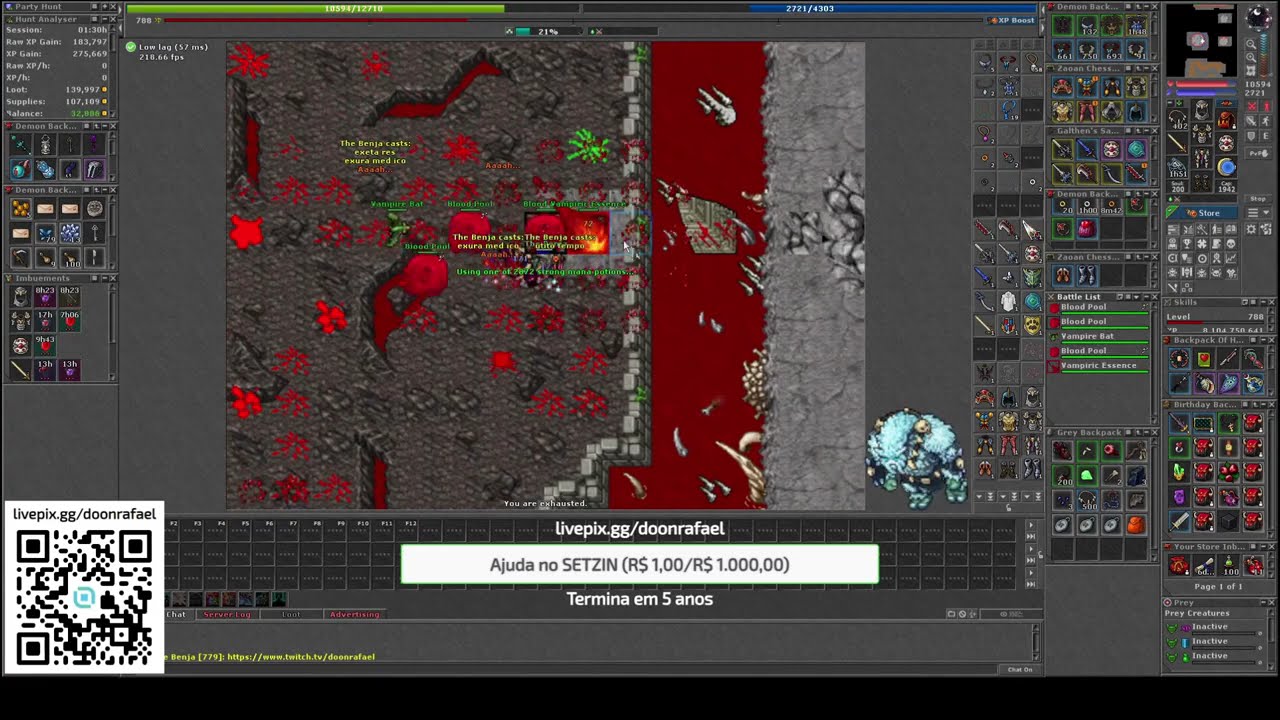Select Vampire Bat in Battle List
Viewport: 1280px width, 720px height.
pyautogui.click(x=1100, y=336)
